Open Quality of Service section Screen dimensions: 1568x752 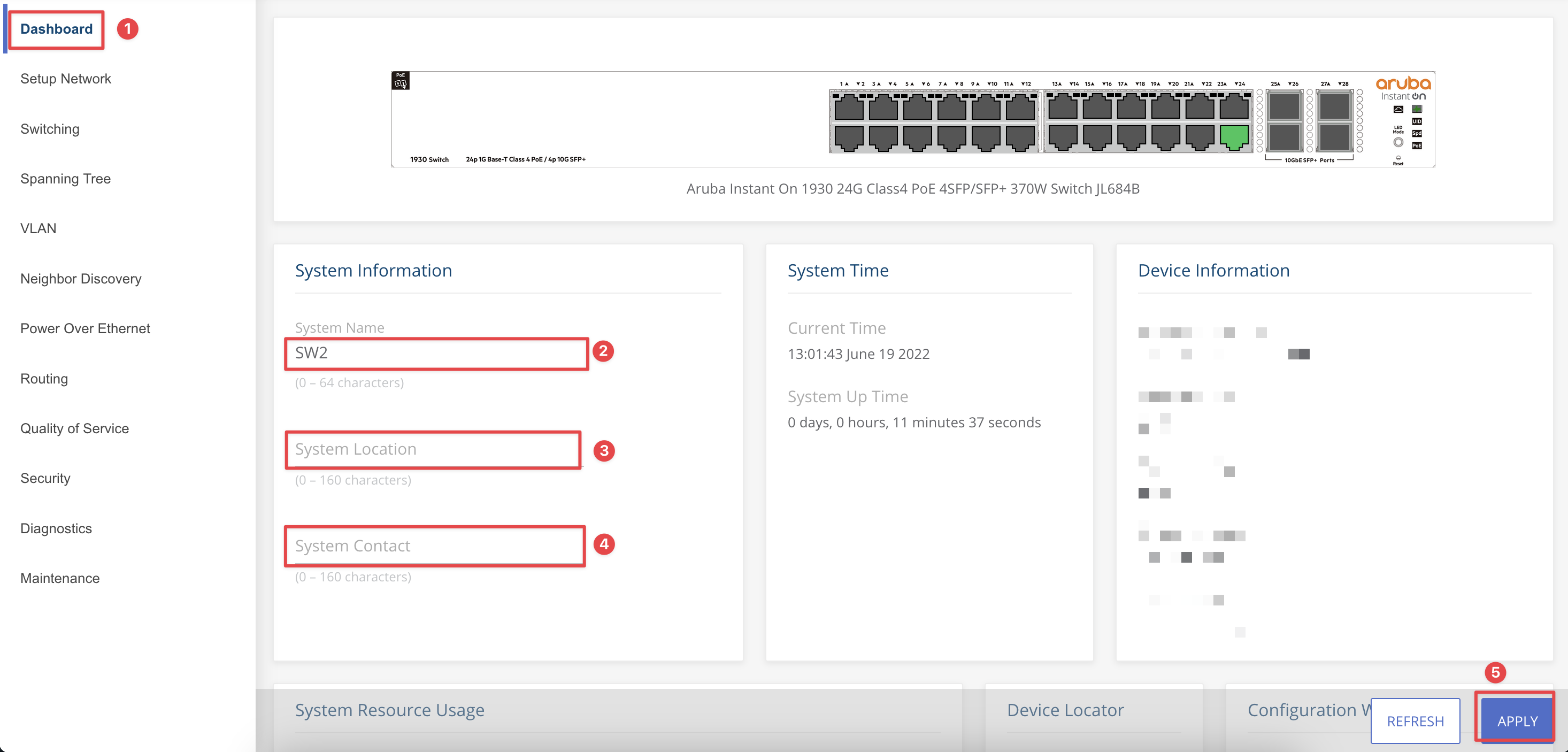tap(75, 428)
